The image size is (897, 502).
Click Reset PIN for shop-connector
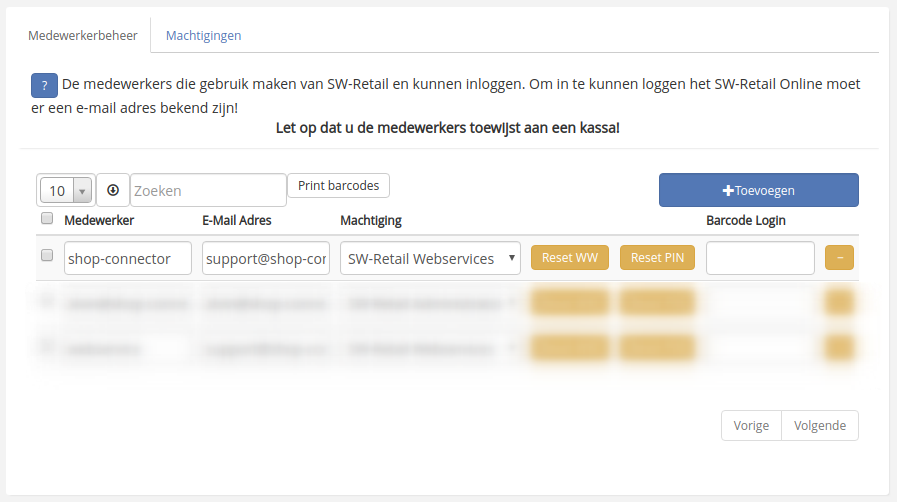(x=657, y=257)
